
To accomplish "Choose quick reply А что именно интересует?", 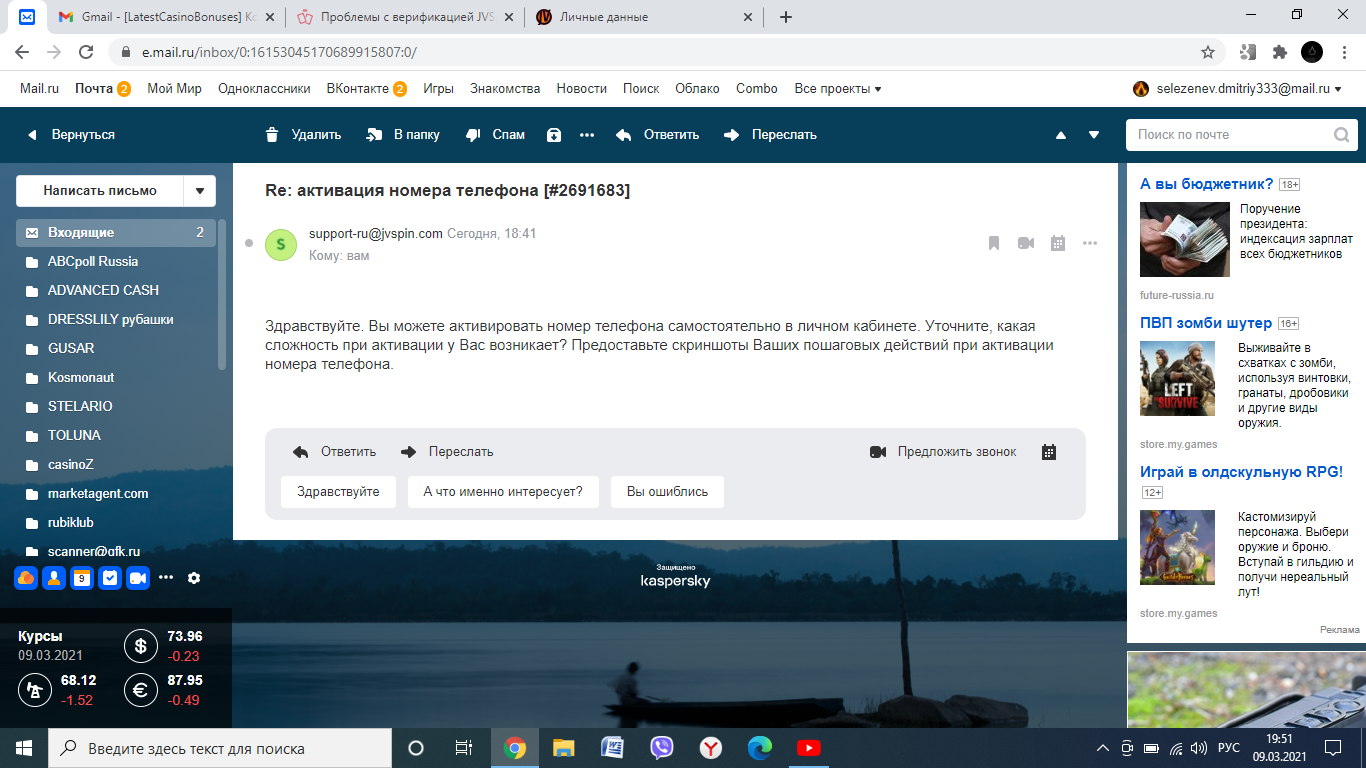I will coord(503,492).
